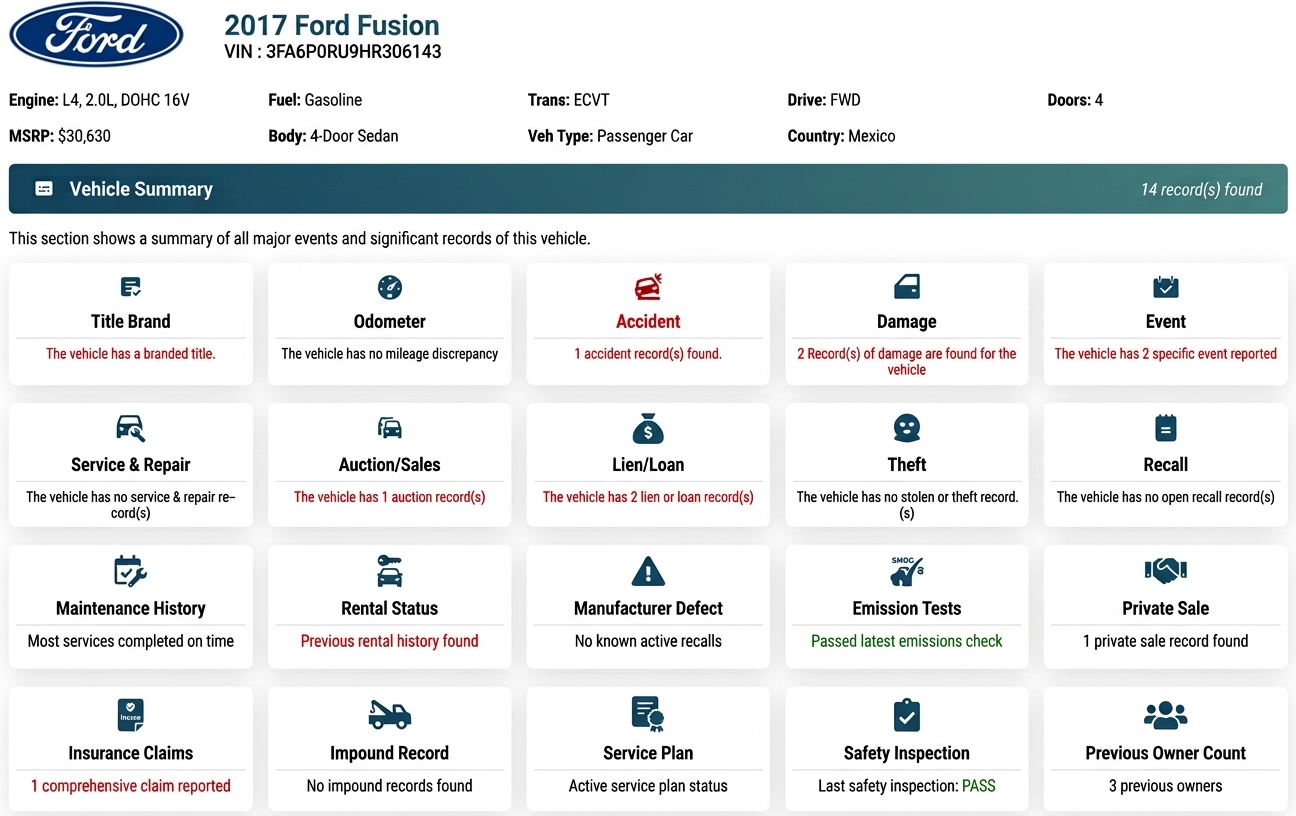Click "3 previous owners" text
This screenshot has height=816, width=1296.
(1166, 786)
